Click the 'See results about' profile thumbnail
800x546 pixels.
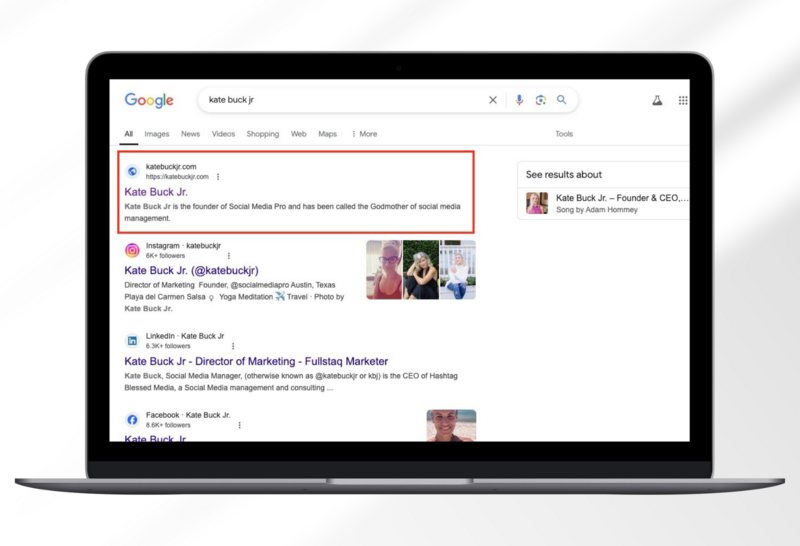point(537,203)
